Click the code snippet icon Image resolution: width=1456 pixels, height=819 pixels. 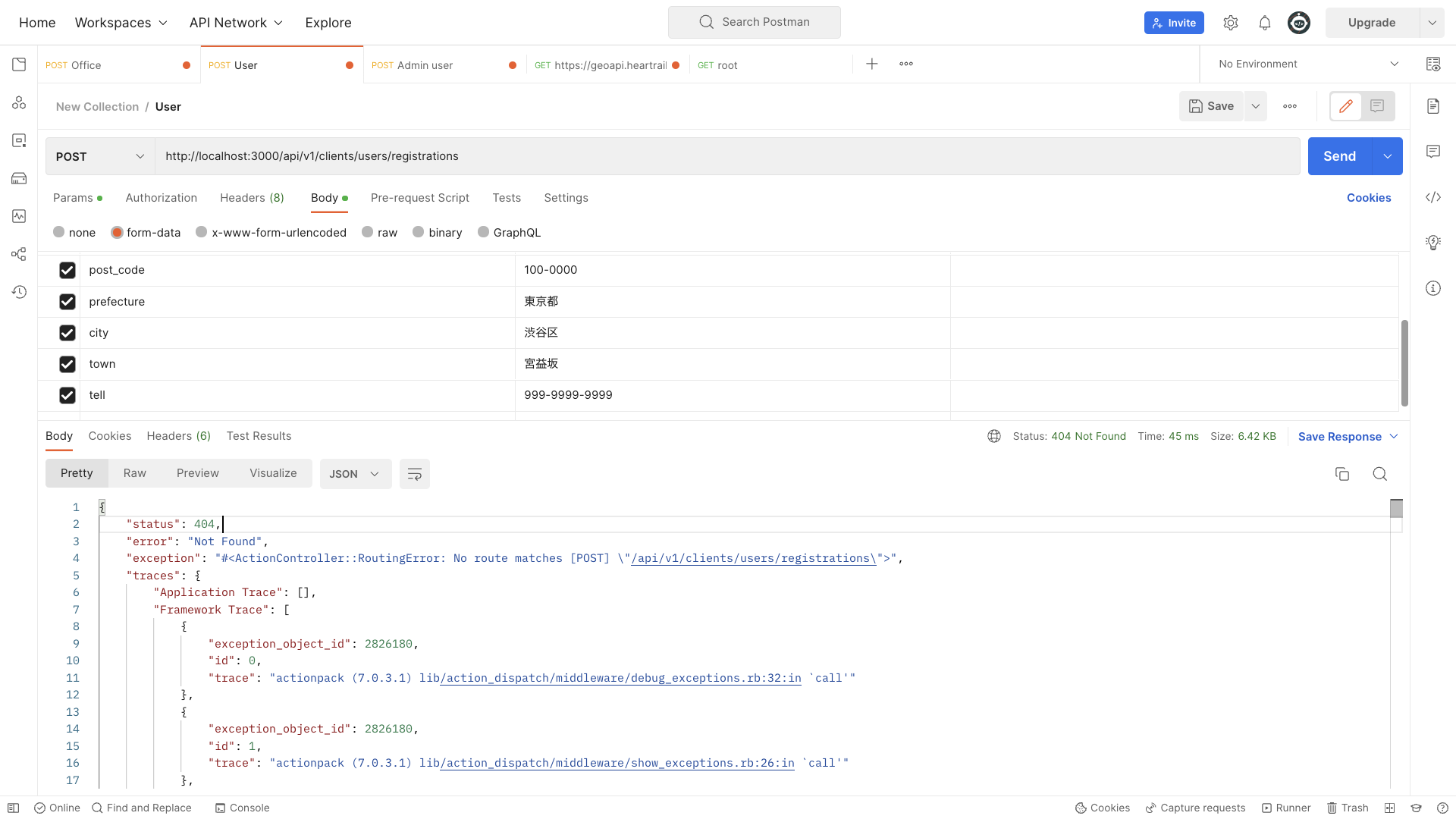[1432, 197]
